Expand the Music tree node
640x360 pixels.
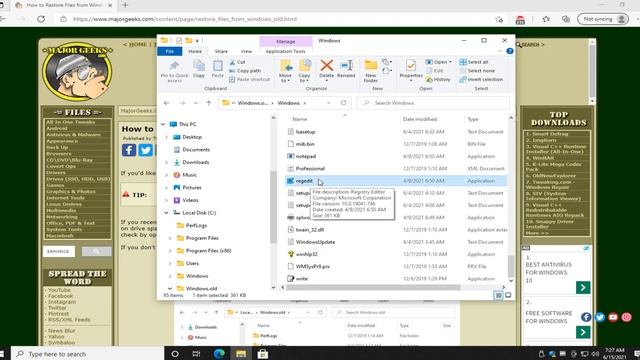pos(167,175)
